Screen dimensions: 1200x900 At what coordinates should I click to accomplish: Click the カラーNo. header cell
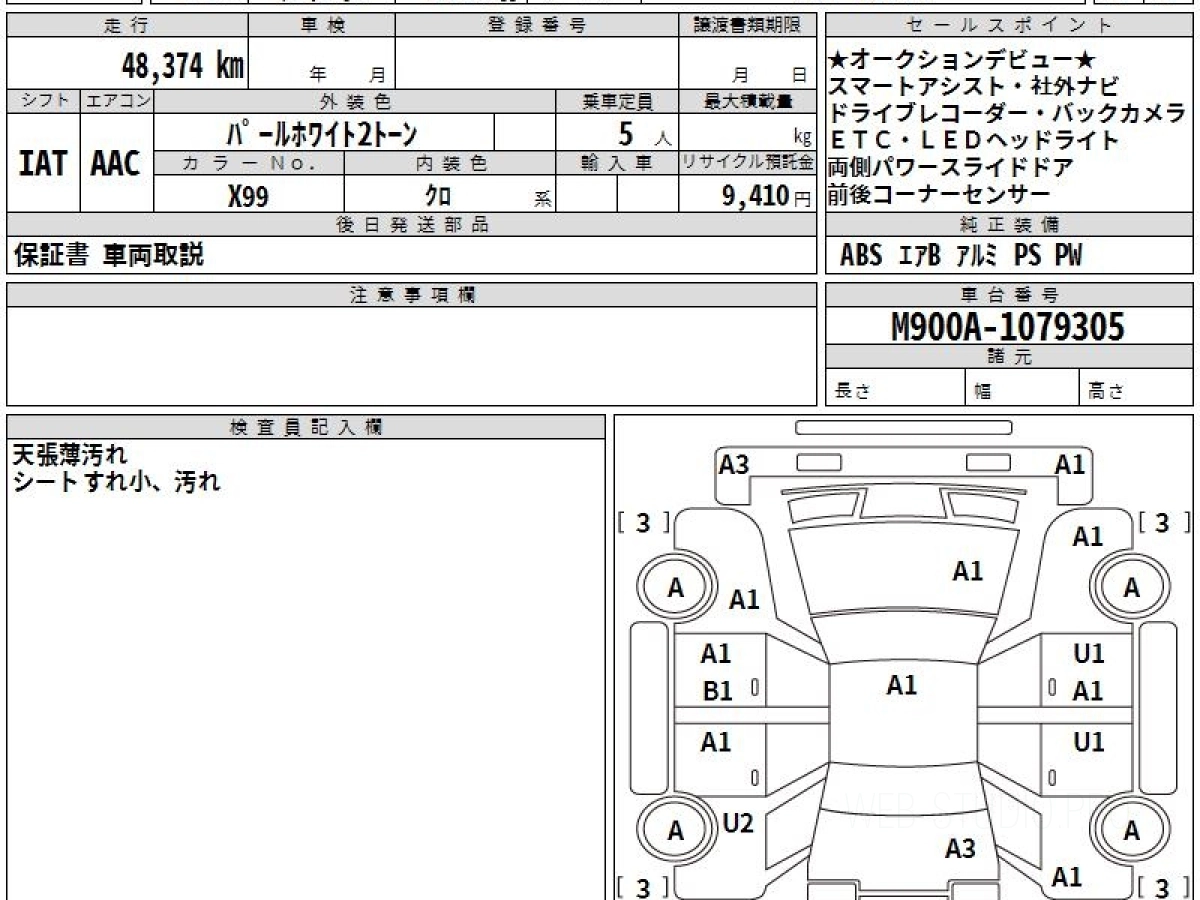click(x=250, y=163)
